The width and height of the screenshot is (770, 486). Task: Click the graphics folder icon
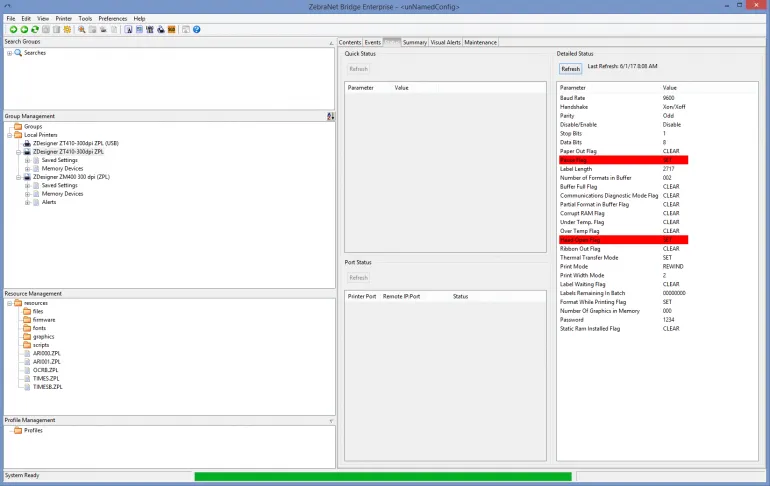click(x=27, y=337)
